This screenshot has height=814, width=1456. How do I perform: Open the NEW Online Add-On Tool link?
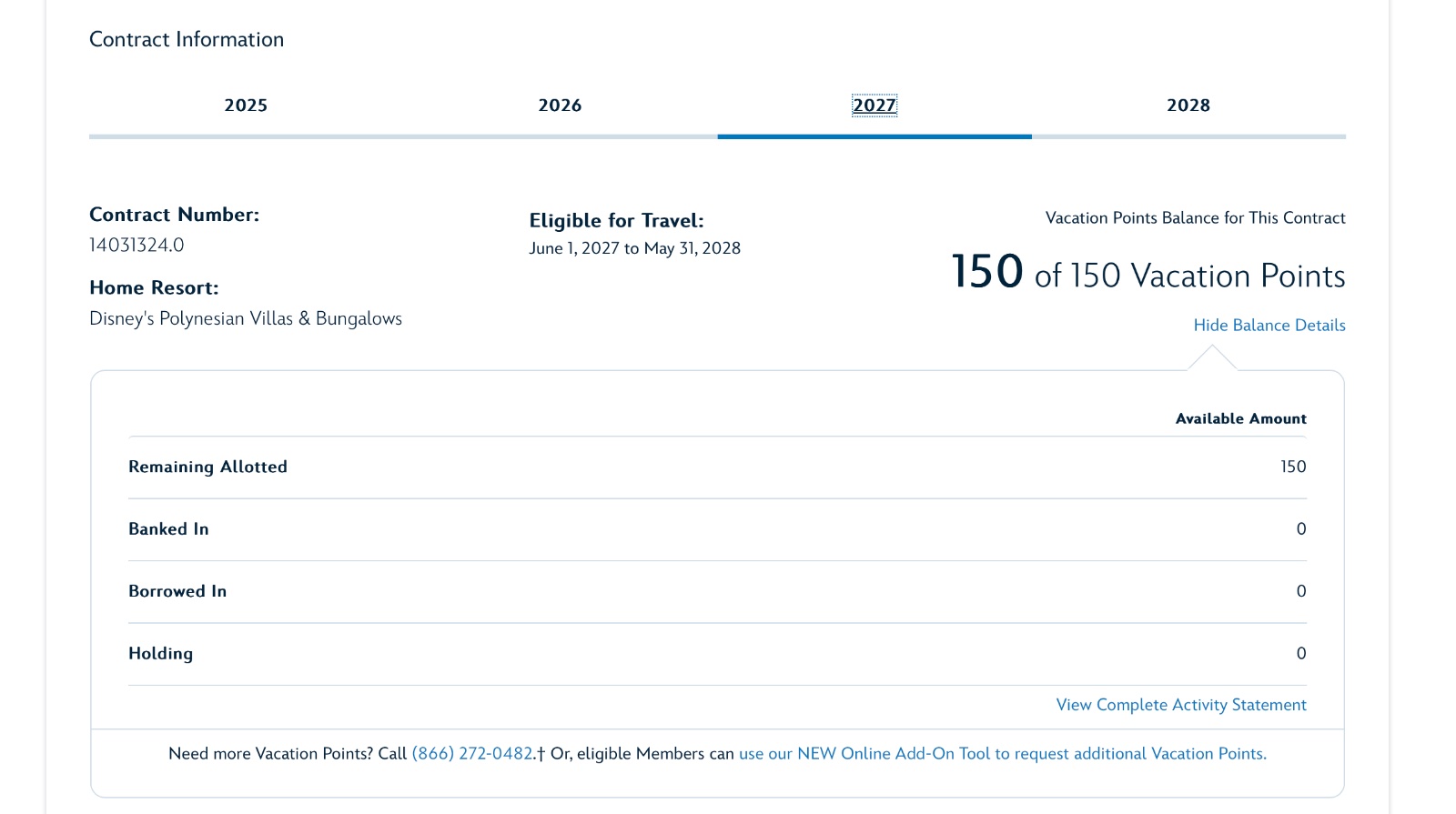tap(1002, 754)
